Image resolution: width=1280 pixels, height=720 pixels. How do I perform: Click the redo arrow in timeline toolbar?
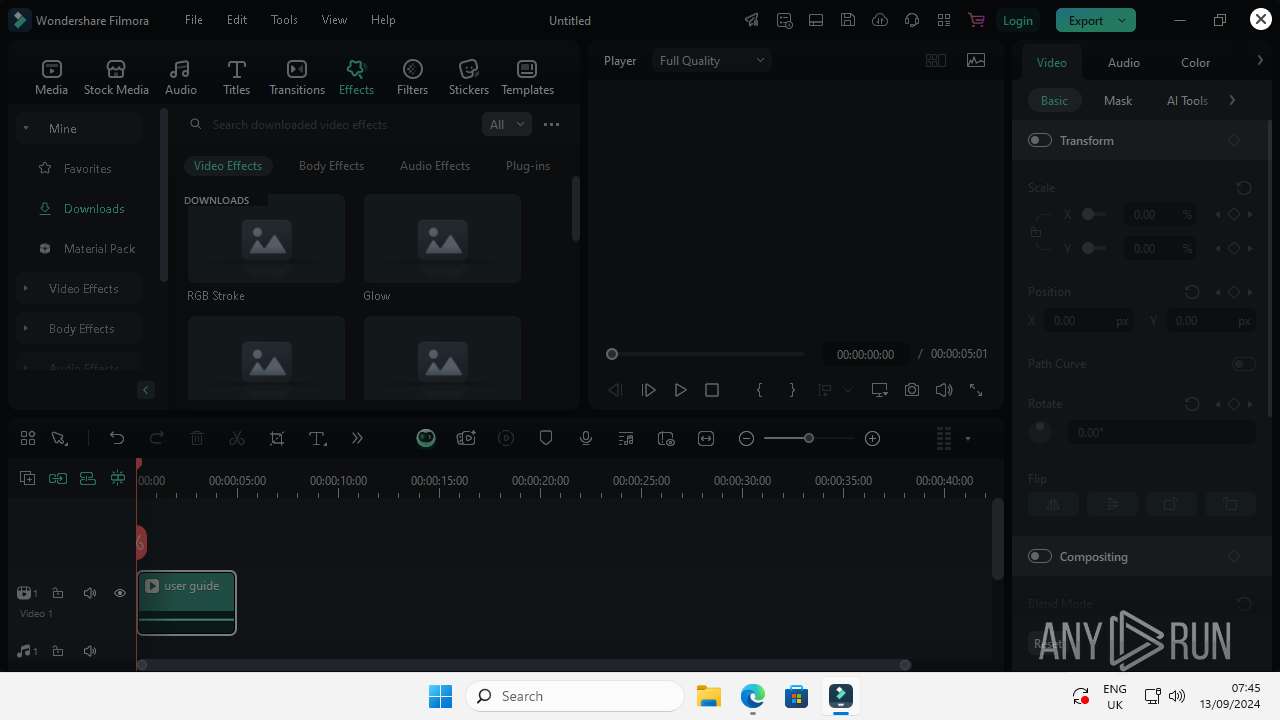tap(156, 438)
